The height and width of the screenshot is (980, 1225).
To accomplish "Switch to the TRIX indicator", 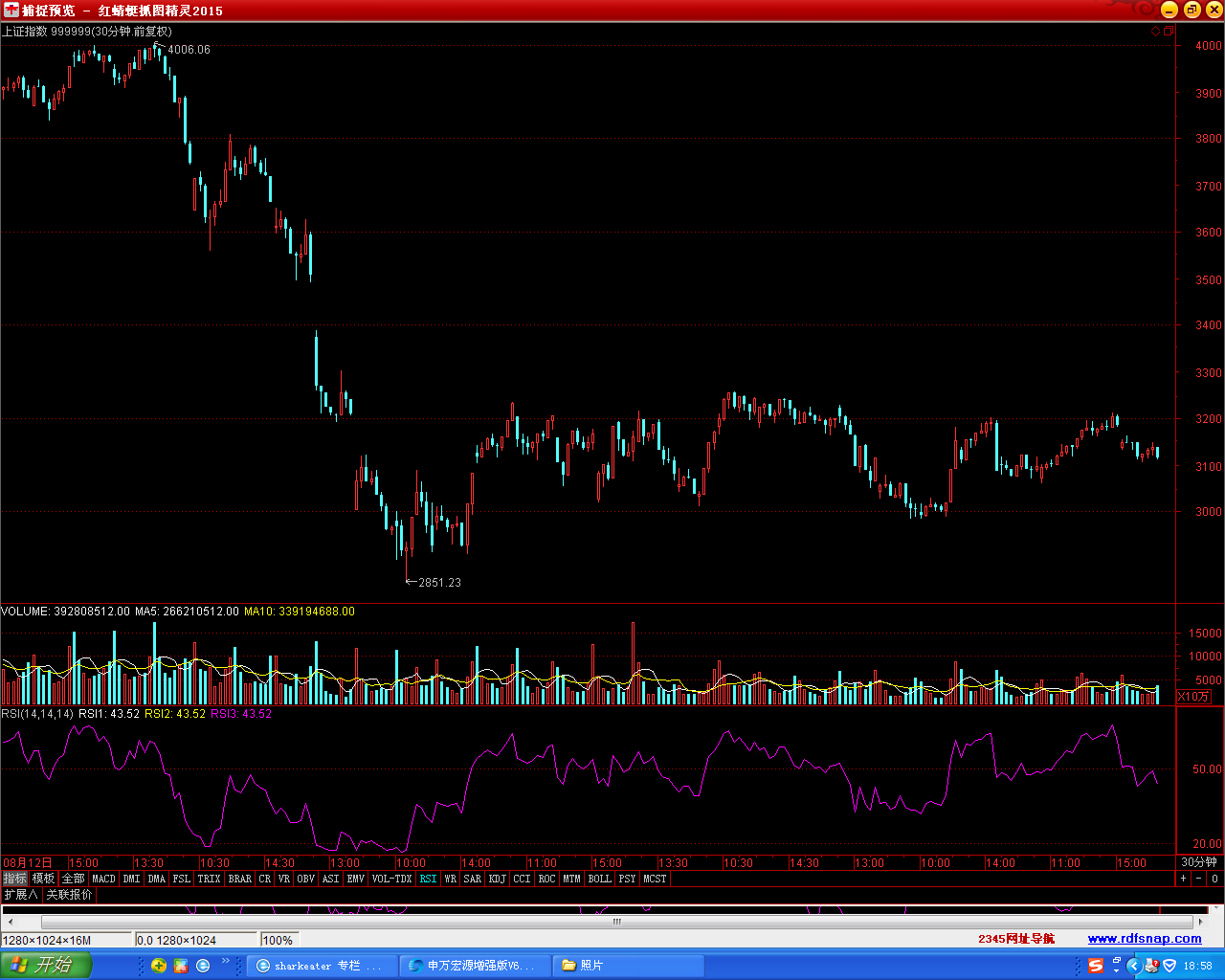I will point(210,879).
